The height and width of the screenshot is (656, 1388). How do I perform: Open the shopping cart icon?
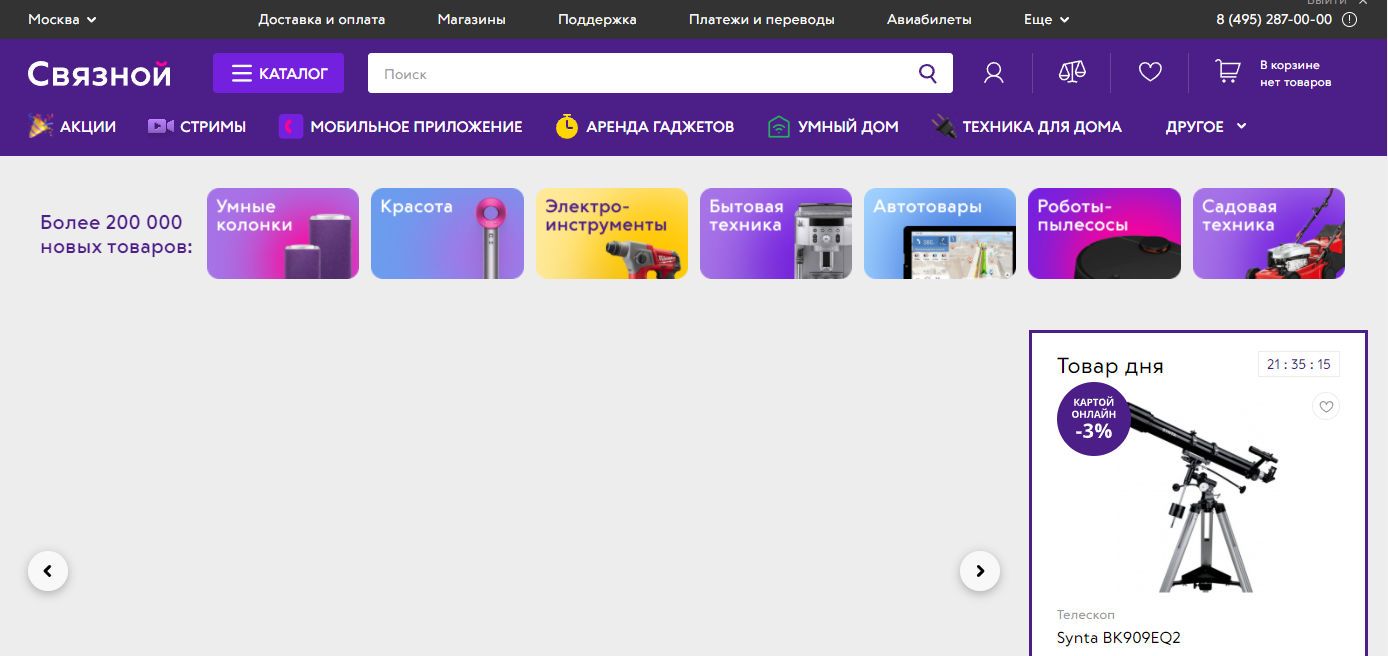point(1227,72)
